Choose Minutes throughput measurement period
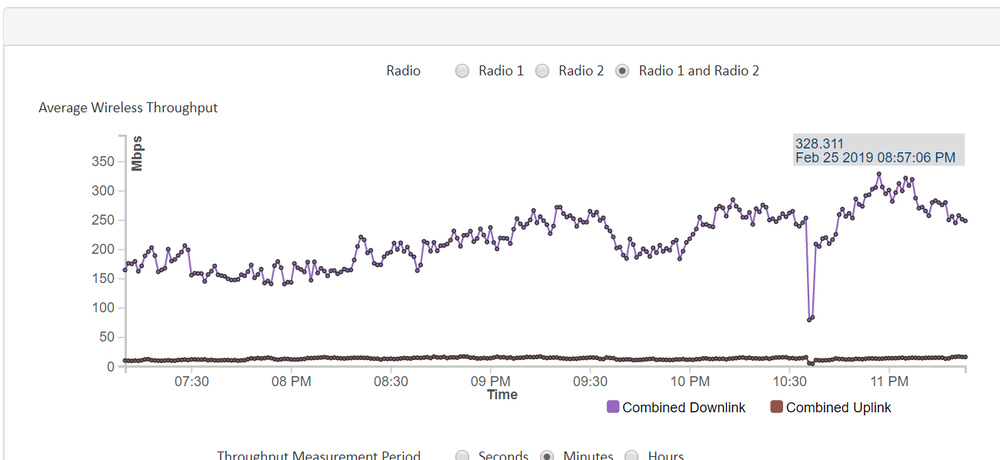This screenshot has width=1000, height=460. click(547, 456)
